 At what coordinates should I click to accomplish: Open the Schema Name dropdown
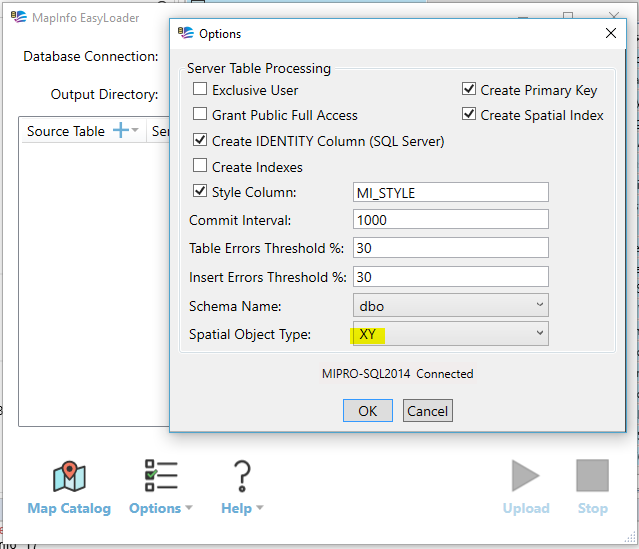(x=450, y=305)
